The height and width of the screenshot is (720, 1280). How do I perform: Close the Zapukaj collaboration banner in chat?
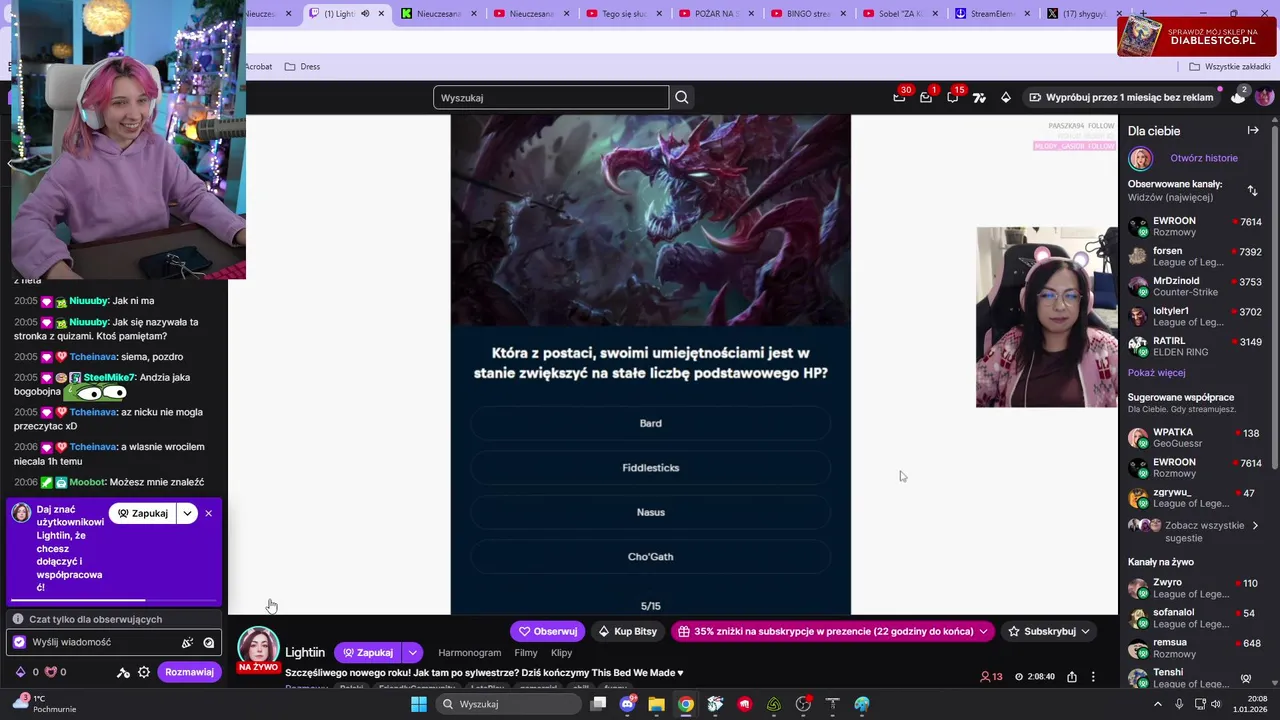pyautogui.click(x=208, y=513)
